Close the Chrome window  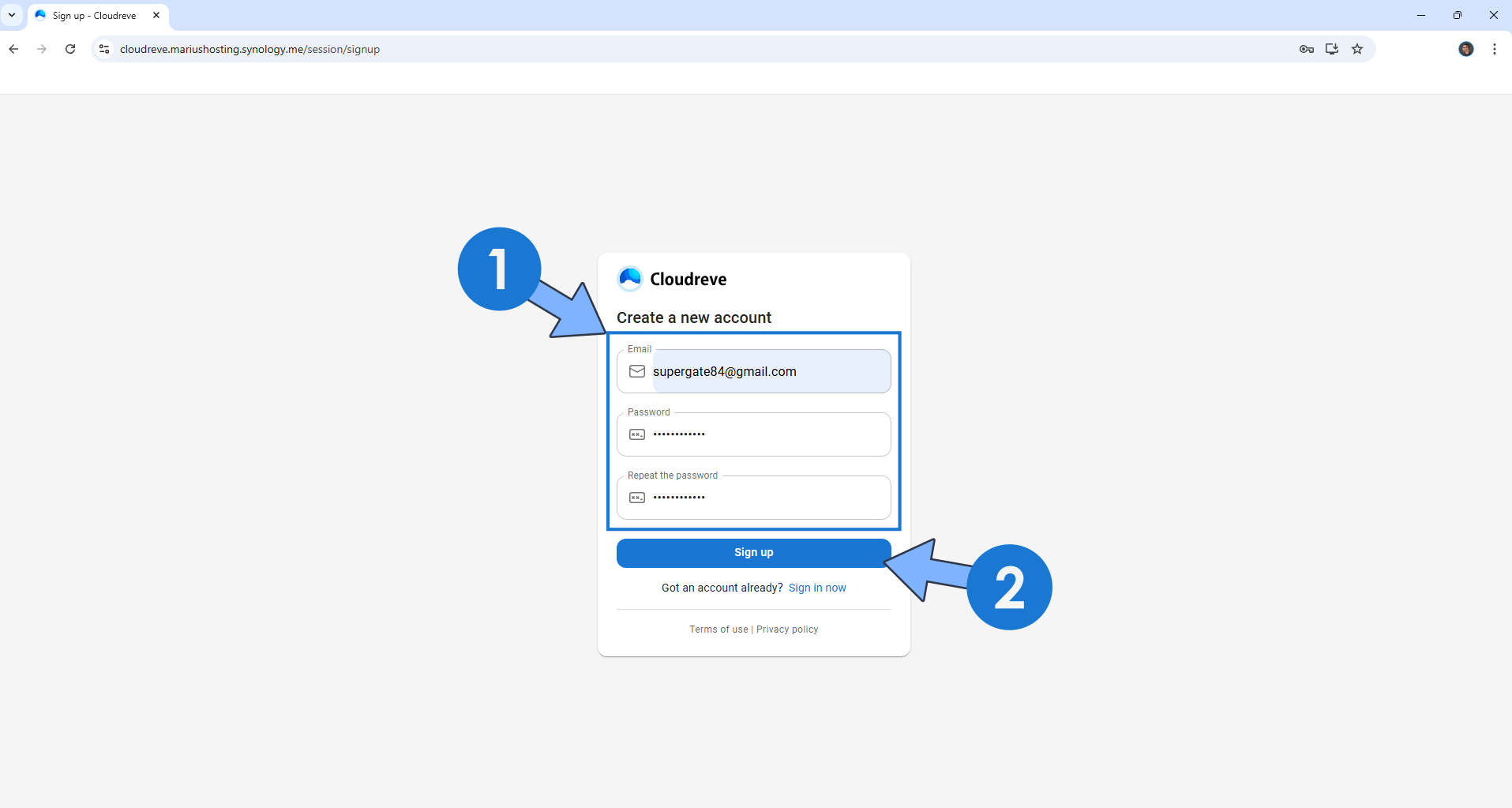[x=1494, y=15]
